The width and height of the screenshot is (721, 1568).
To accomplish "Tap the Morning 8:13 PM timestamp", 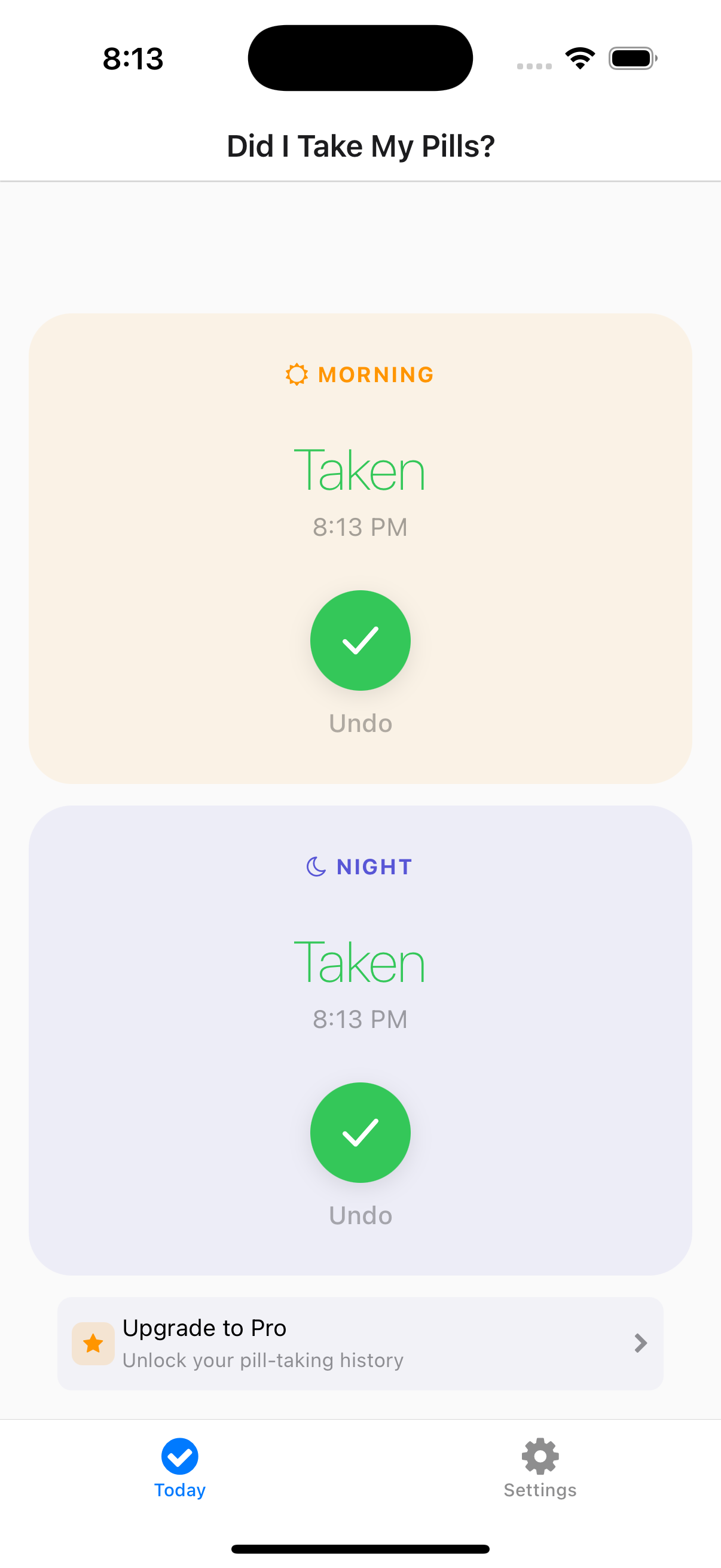I will (x=359, y=527).
